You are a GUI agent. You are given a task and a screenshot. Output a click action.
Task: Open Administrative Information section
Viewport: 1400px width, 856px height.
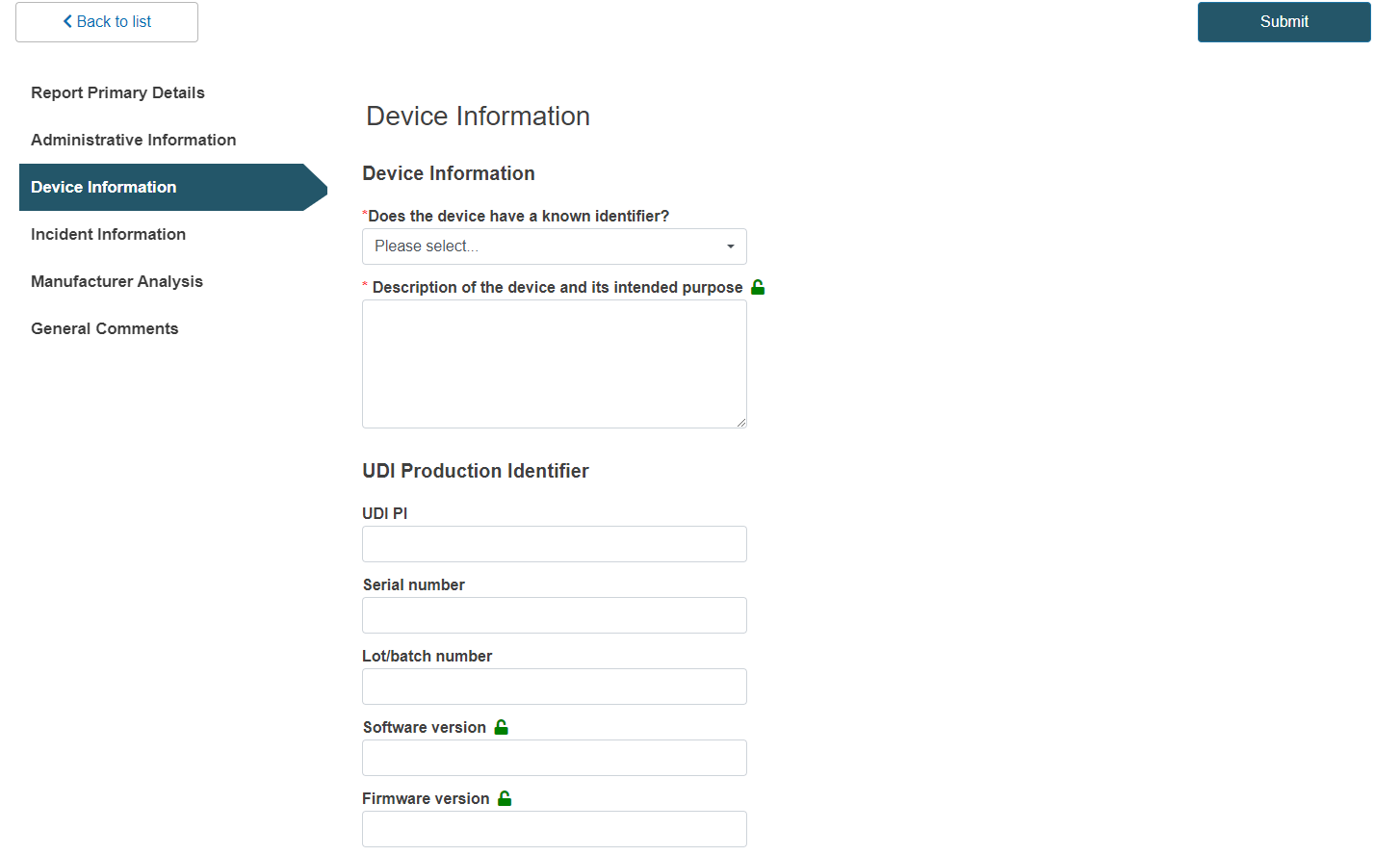[x=133, y=140]
